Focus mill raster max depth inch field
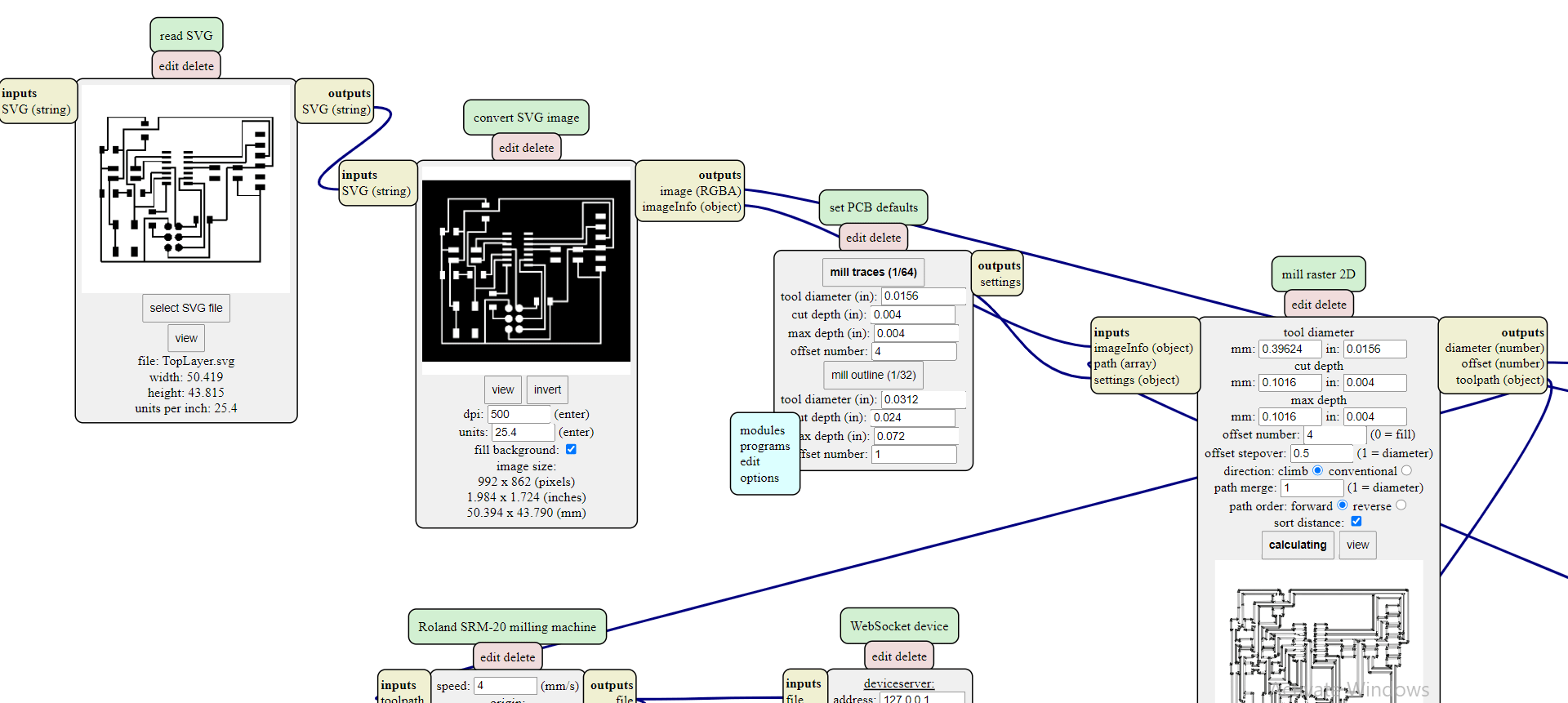This screenshot has width=1568, height=703. point(1375,416)
